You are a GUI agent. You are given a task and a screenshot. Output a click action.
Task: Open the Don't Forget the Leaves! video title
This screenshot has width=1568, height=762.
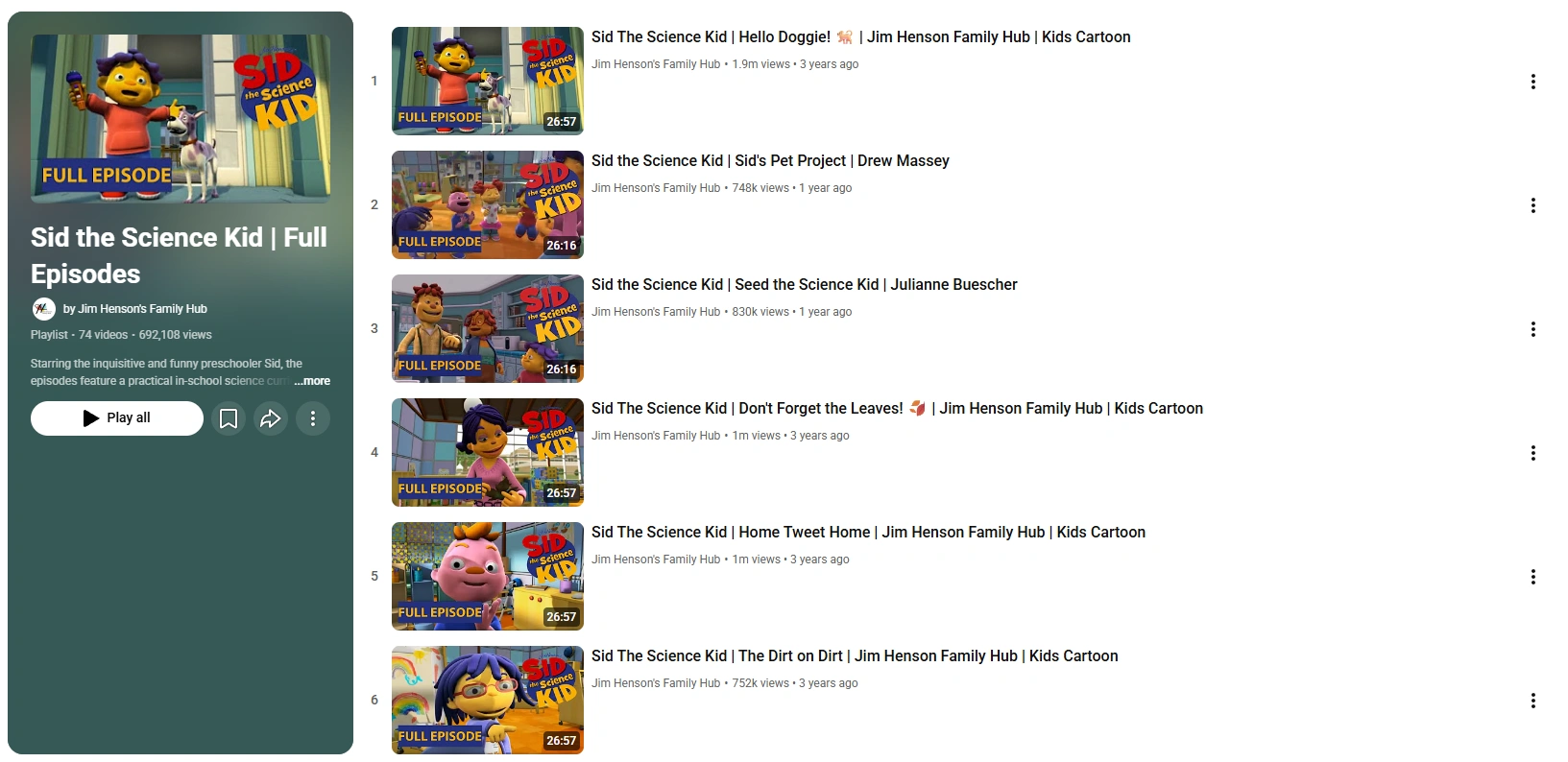pyautogui.click(x=897, y=409)
